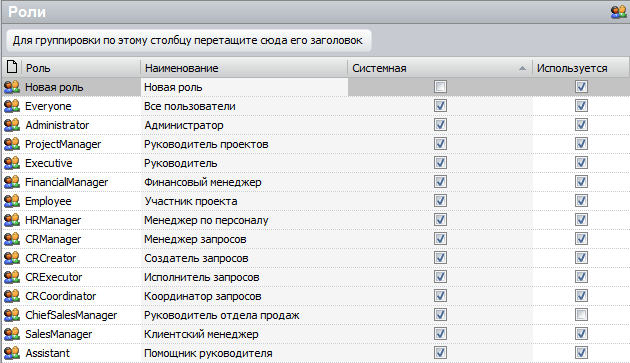The image size is (630, 363).
Task: Select the CRCoordinator row
Action: 315,296
